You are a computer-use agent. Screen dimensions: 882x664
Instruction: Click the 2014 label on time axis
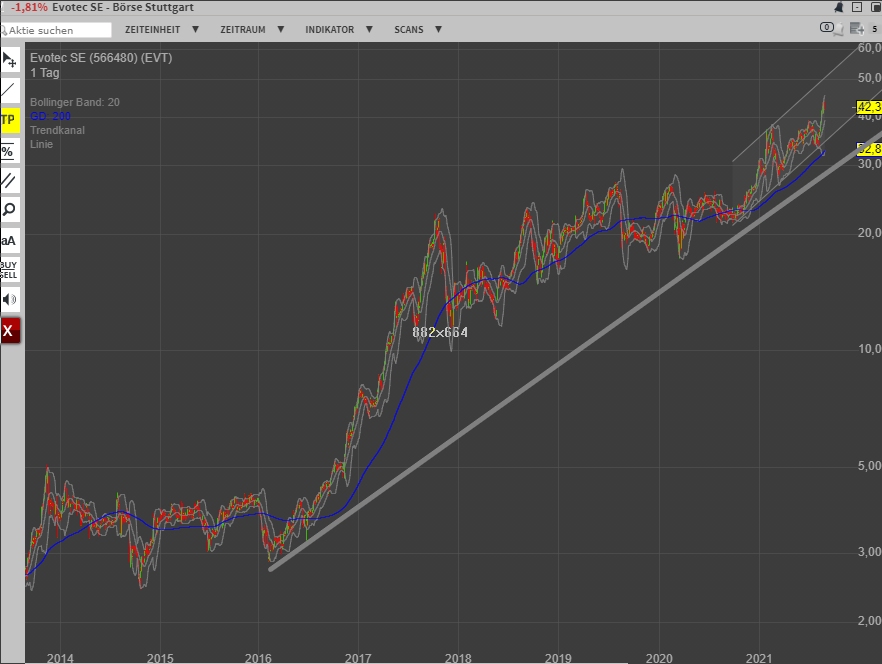[60, 658]
